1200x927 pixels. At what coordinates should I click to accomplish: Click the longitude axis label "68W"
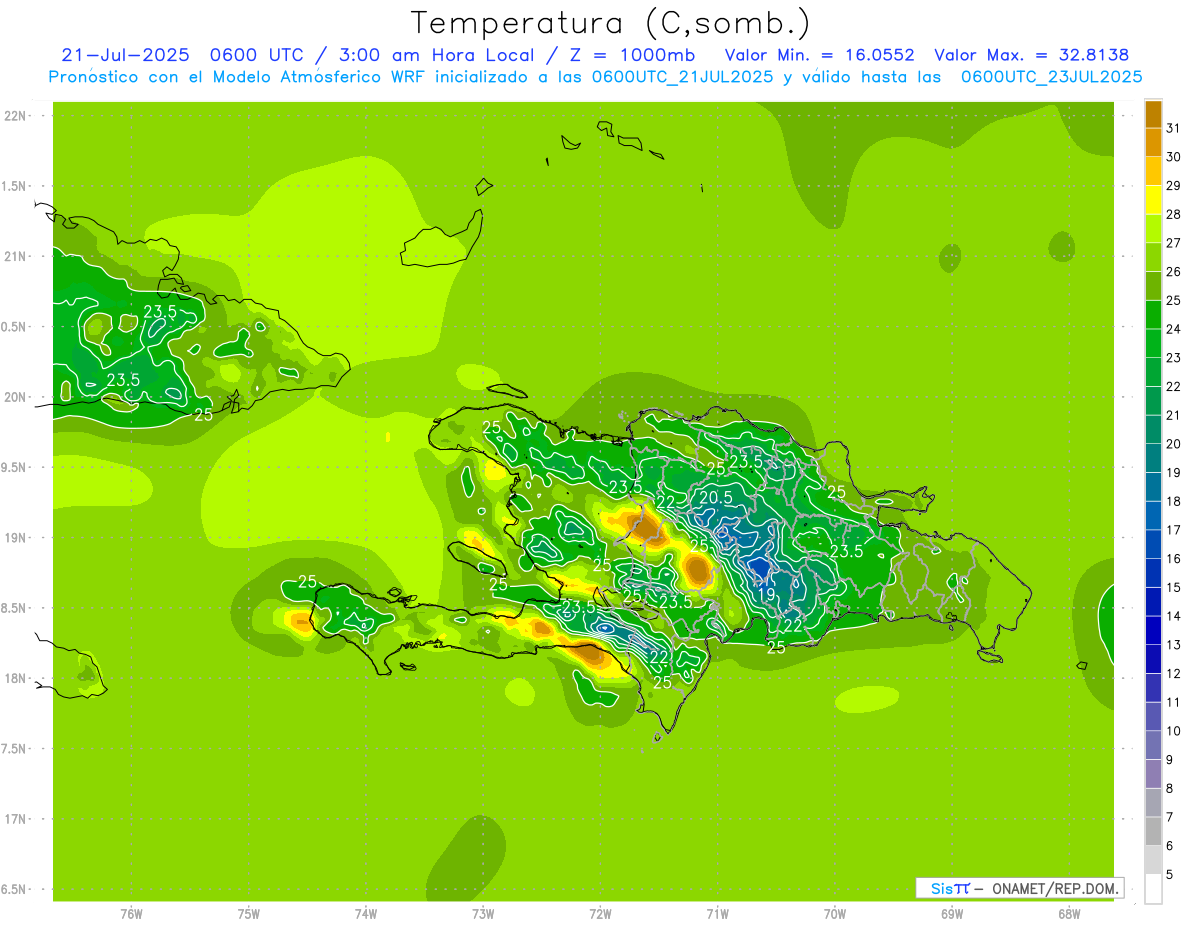pyautogui.click(x=1069, y=914)
